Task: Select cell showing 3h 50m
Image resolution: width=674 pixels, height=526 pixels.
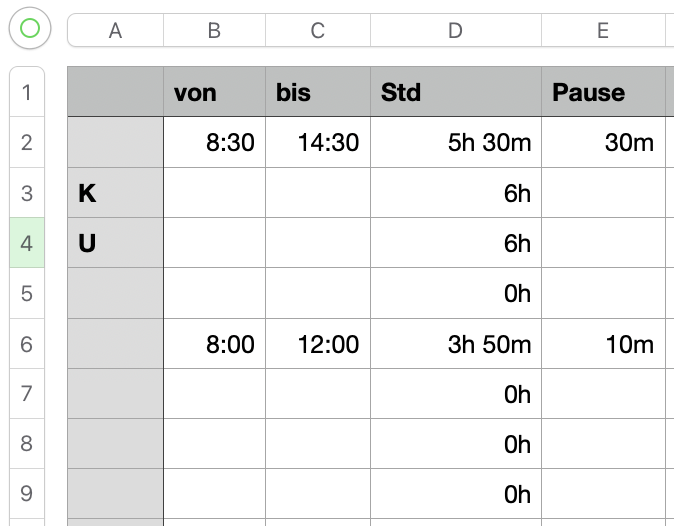Action: point(455,344)
